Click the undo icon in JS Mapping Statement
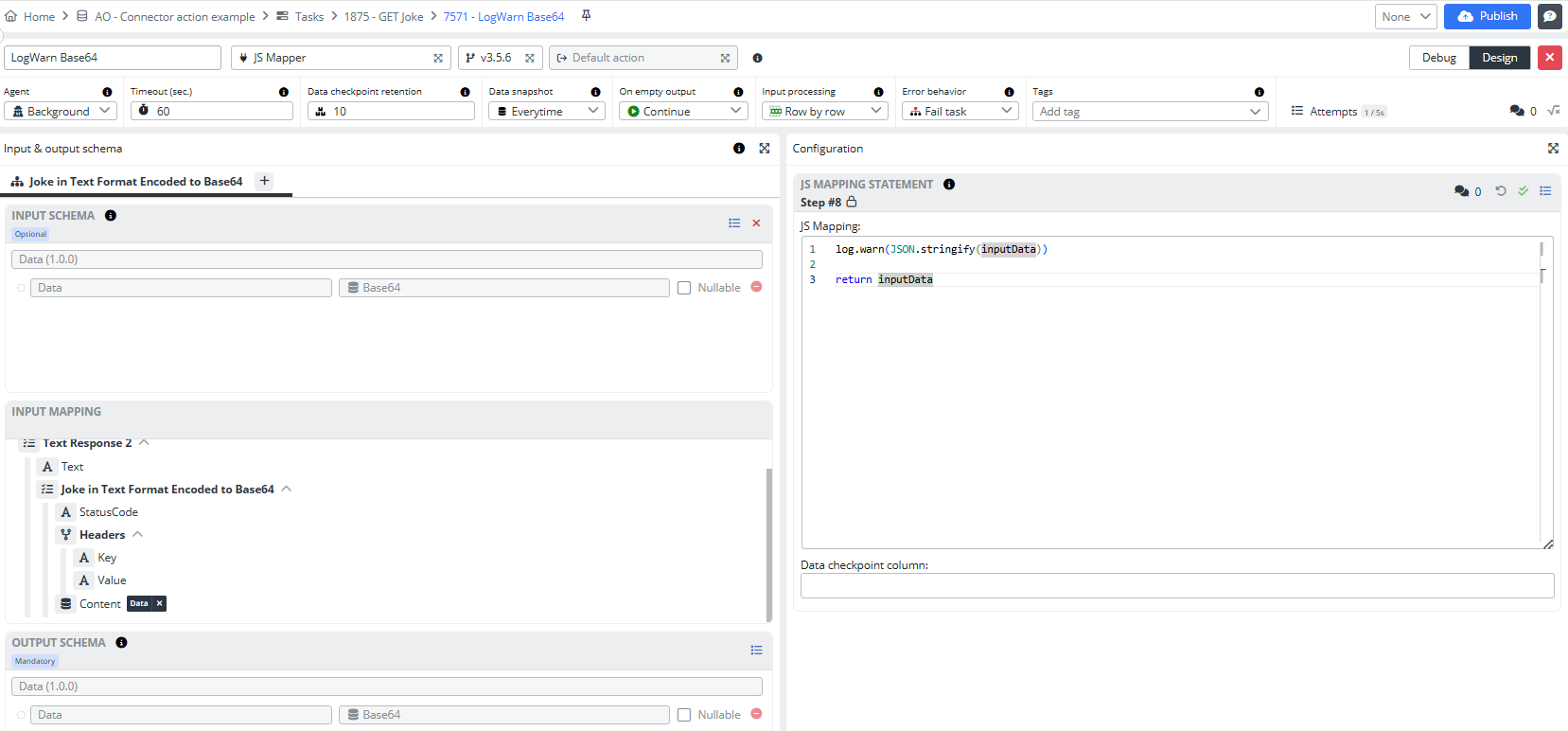Image resolution: width=1568 pixels, height=731 pixels. (x=1501, y=191)
